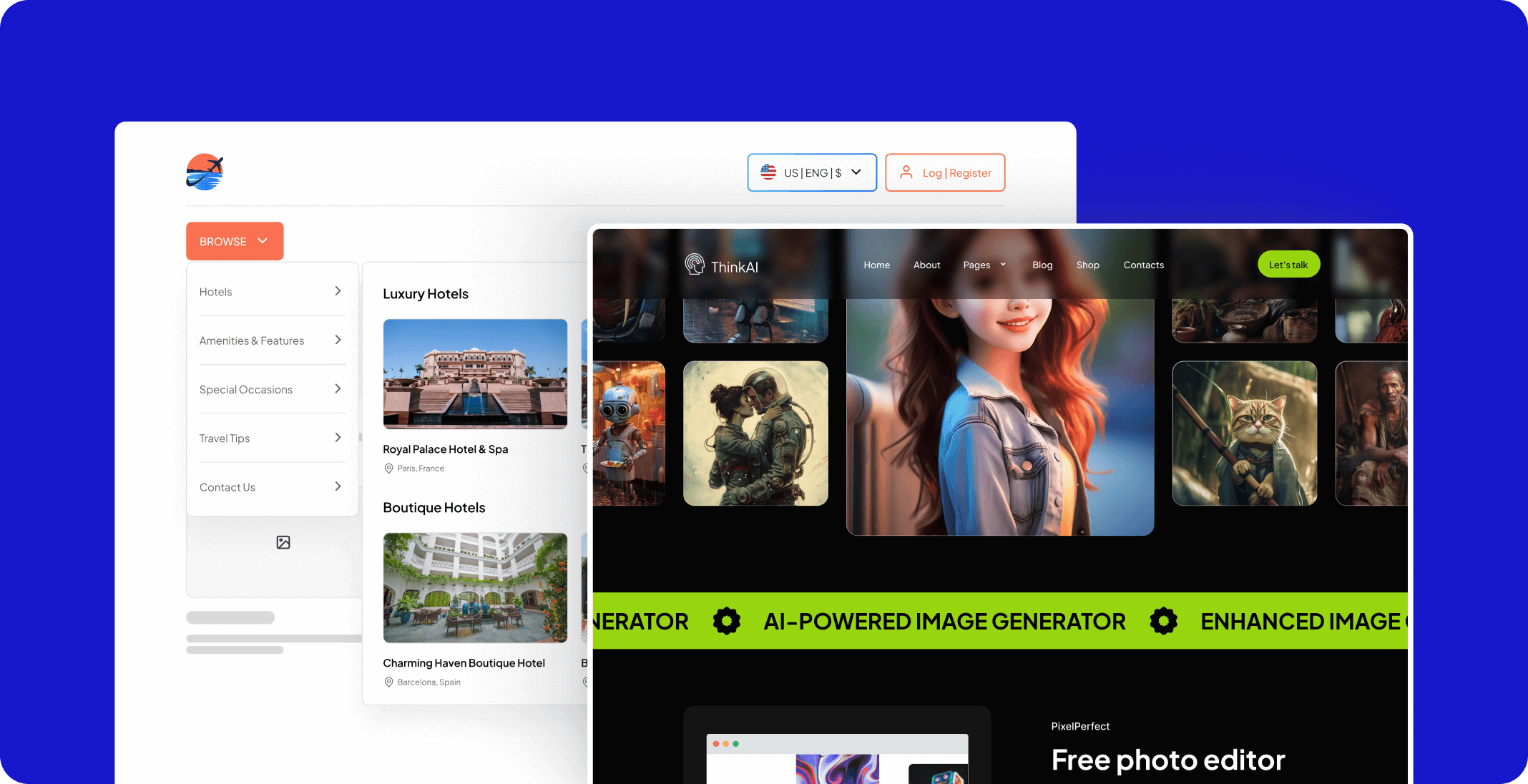This screenshot has height=784, width=1528.
Task: Click the Log | Register link
Action: point(956,172)
